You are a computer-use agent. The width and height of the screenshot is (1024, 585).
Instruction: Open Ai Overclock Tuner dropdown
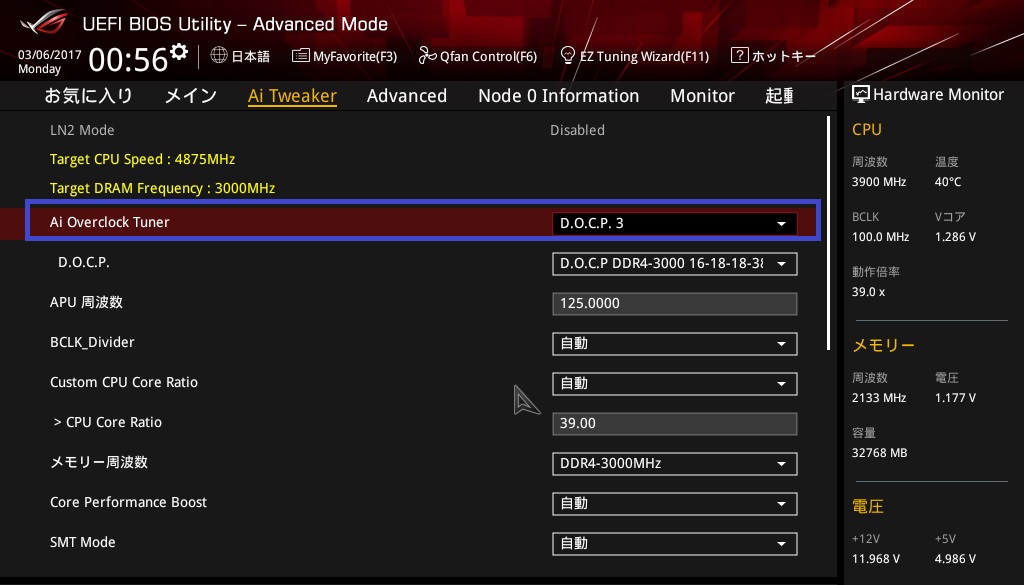[x=674, y=223]
